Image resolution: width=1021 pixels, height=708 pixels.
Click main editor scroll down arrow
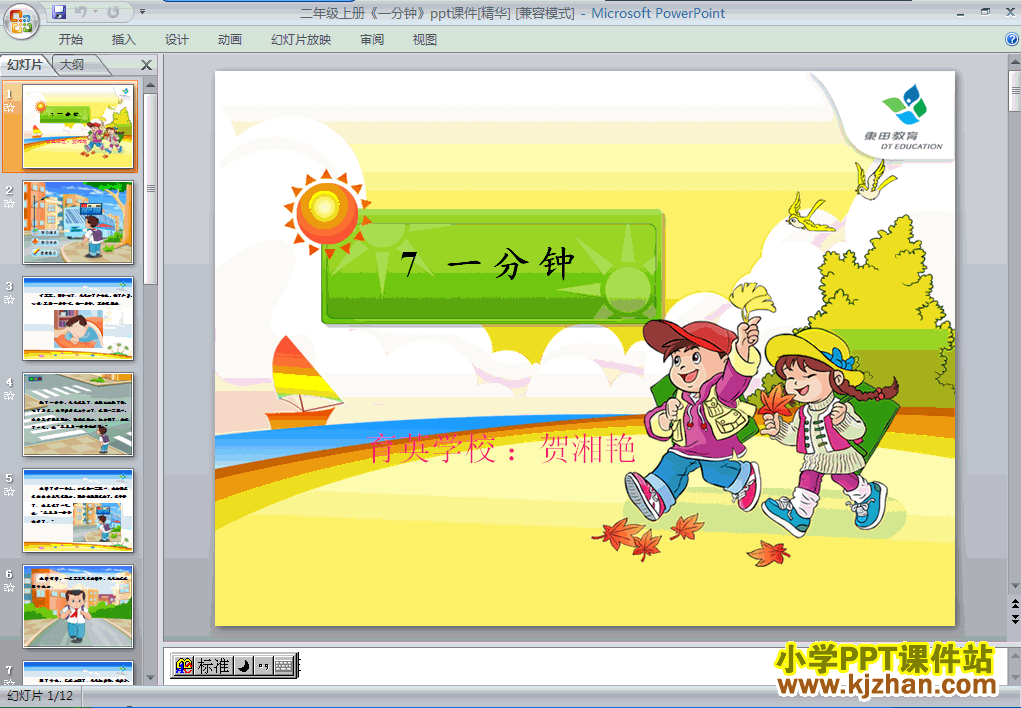coord(1014,586)
